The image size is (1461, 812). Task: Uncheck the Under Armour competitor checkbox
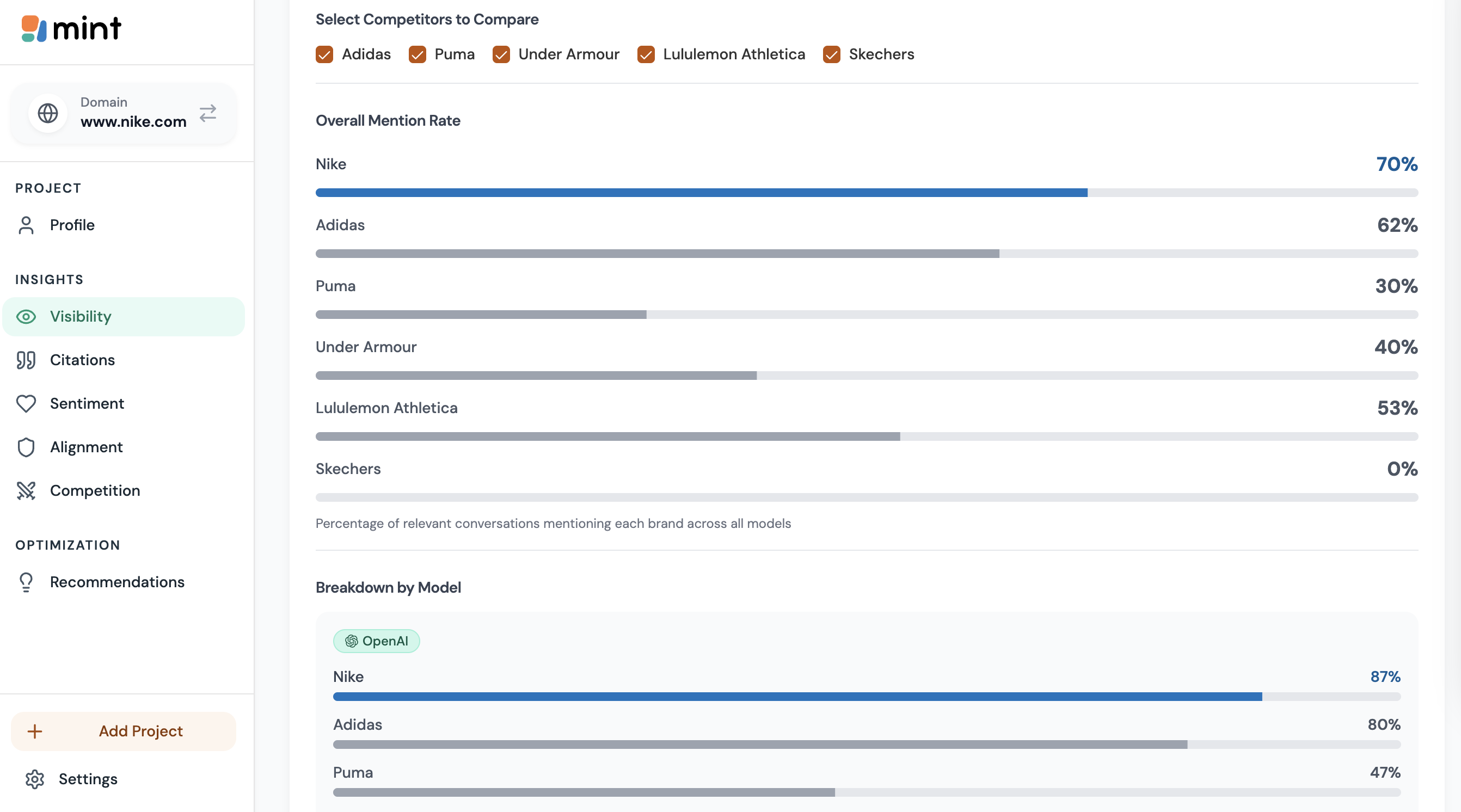(x=501, y=54)
